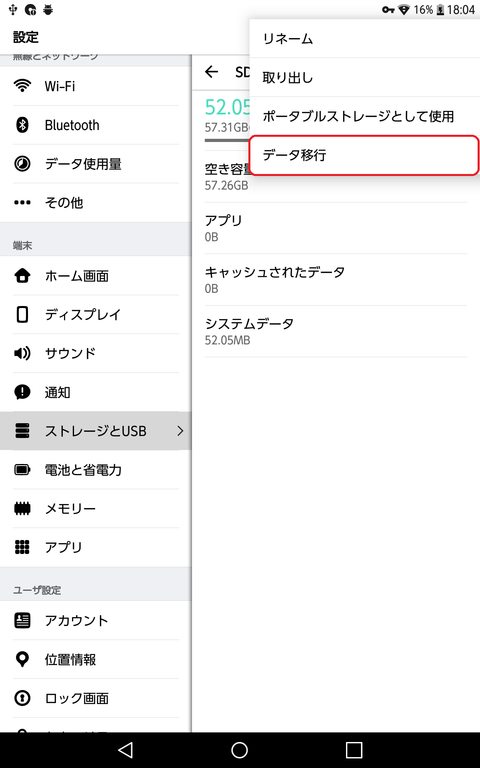Tap the Bluetooth icon in settings list
The height and width of the screenshot is (768, 480).
pyautogui.click(x=22, y=125)
